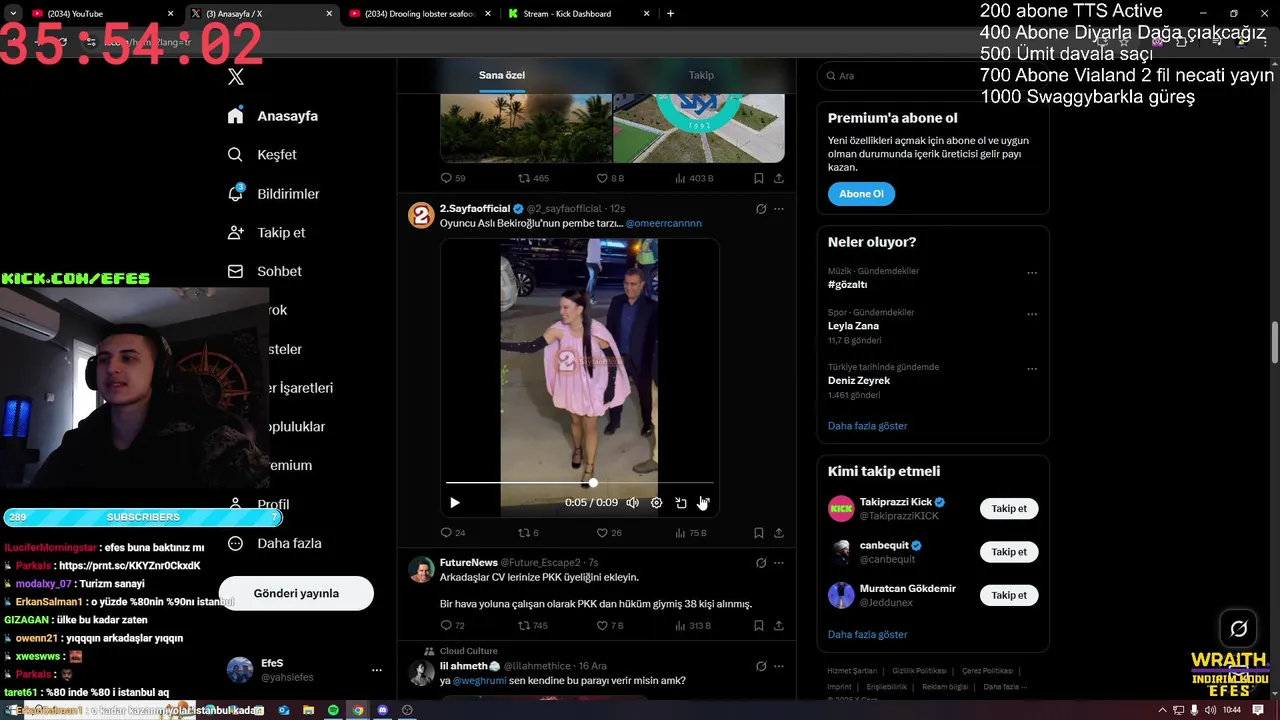The height and width of the screenshot is (720, 1280).
Task: Open the pink dress video thumbnail
Action: [x=579, y=378]
